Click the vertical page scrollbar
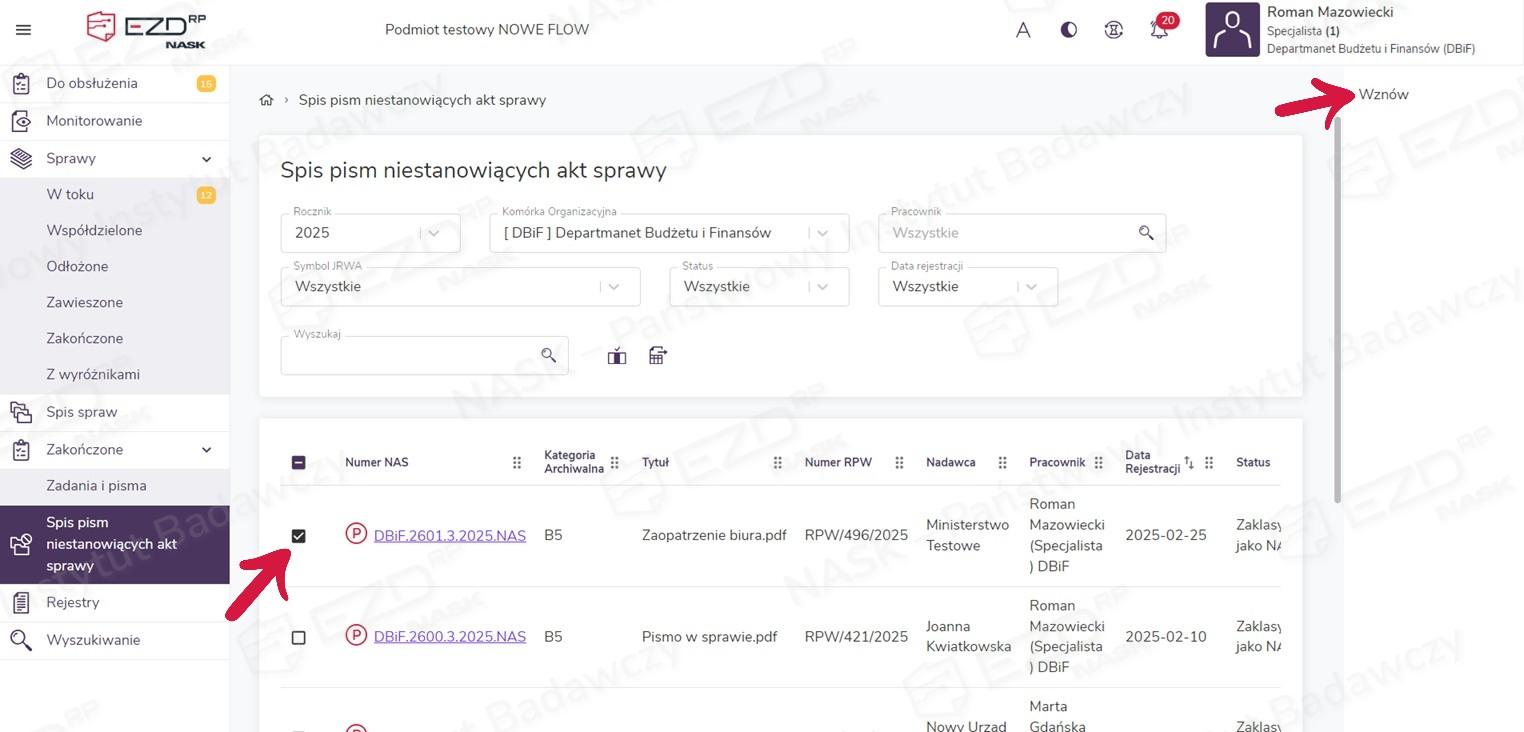The width and height of the screenshot is (1524, 732). [1338, 300]
